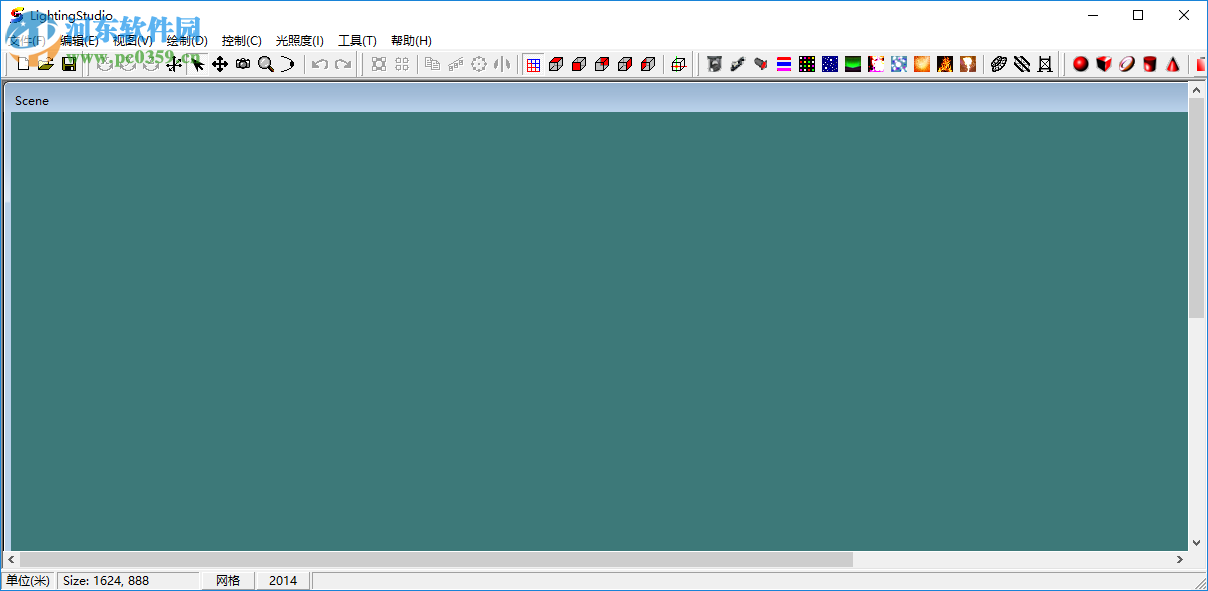This screenshot has height=591, width=1208.
Task: Select the red sphere primitive tool
Action: click(x=1080, y=63)
